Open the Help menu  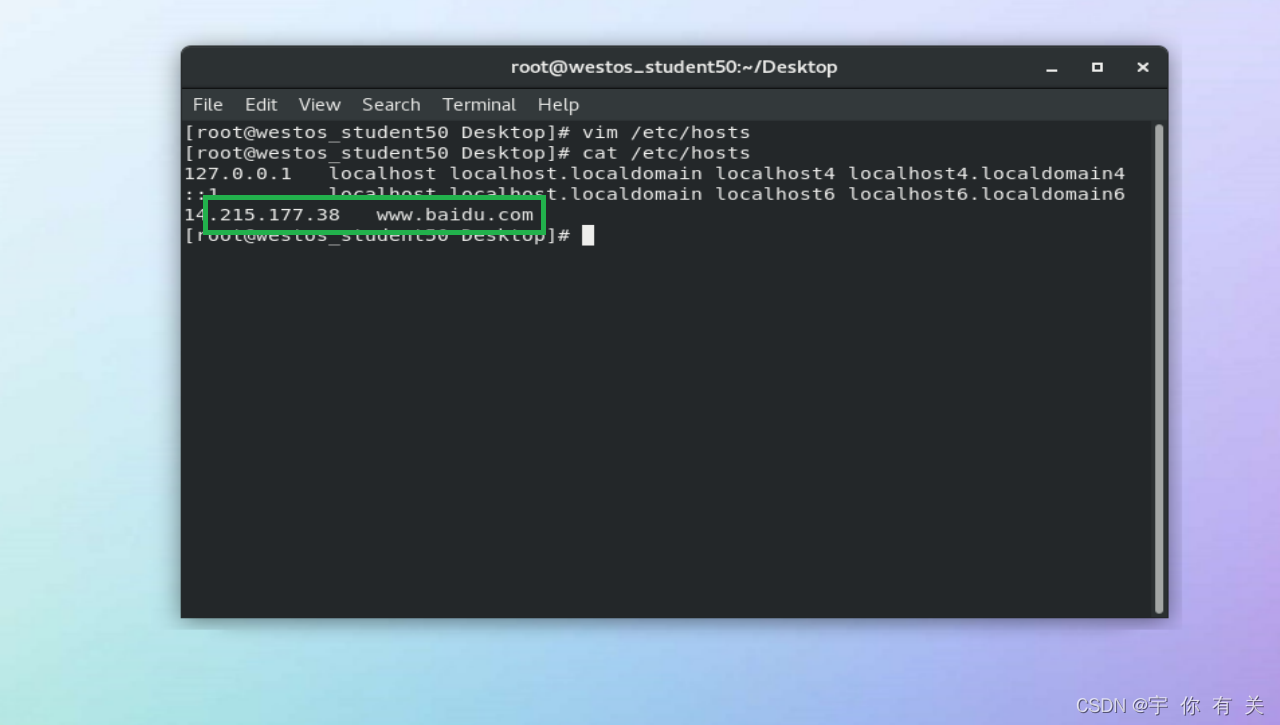click(x=558, y=104)
